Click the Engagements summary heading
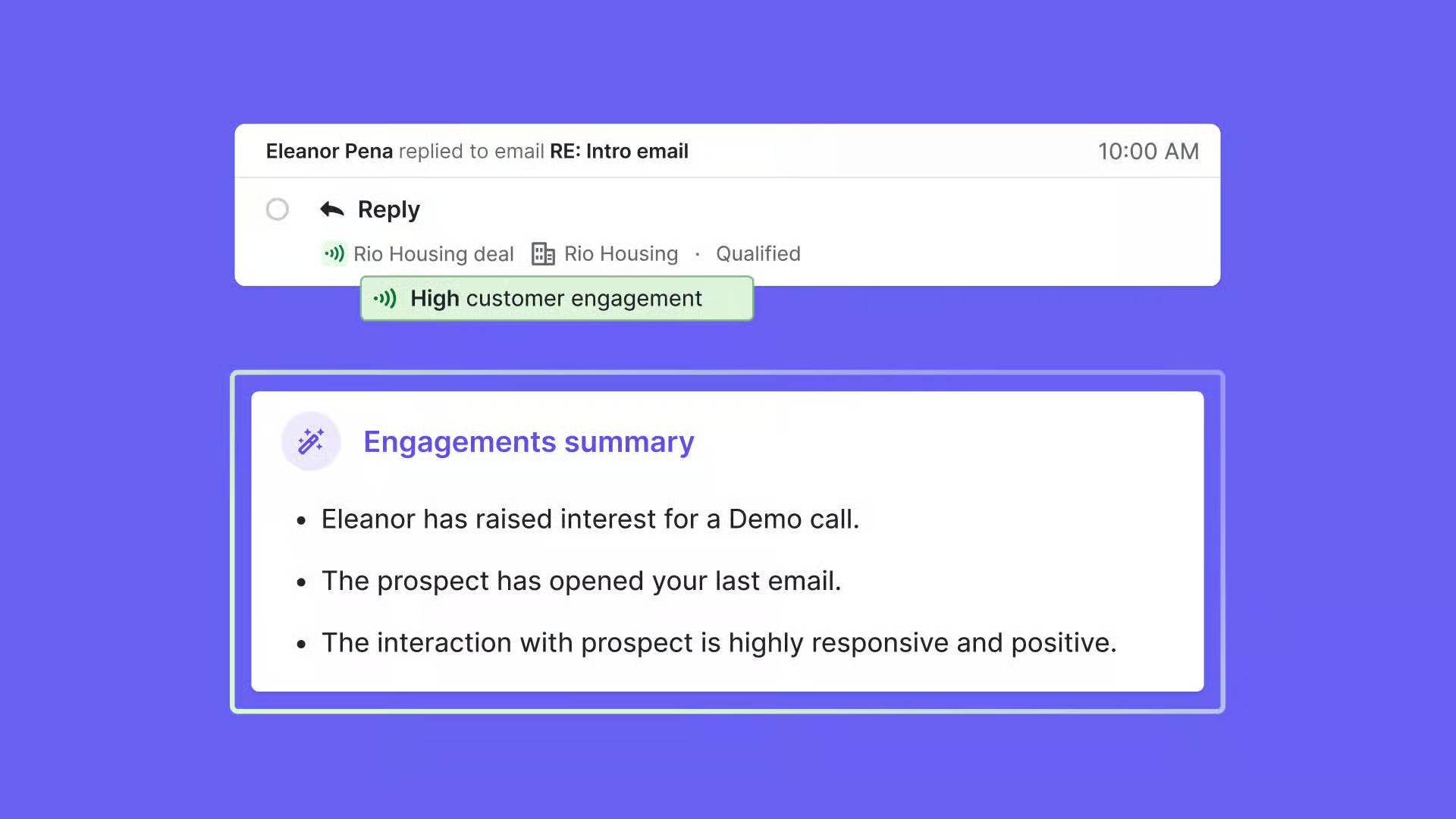 (529, 442)
